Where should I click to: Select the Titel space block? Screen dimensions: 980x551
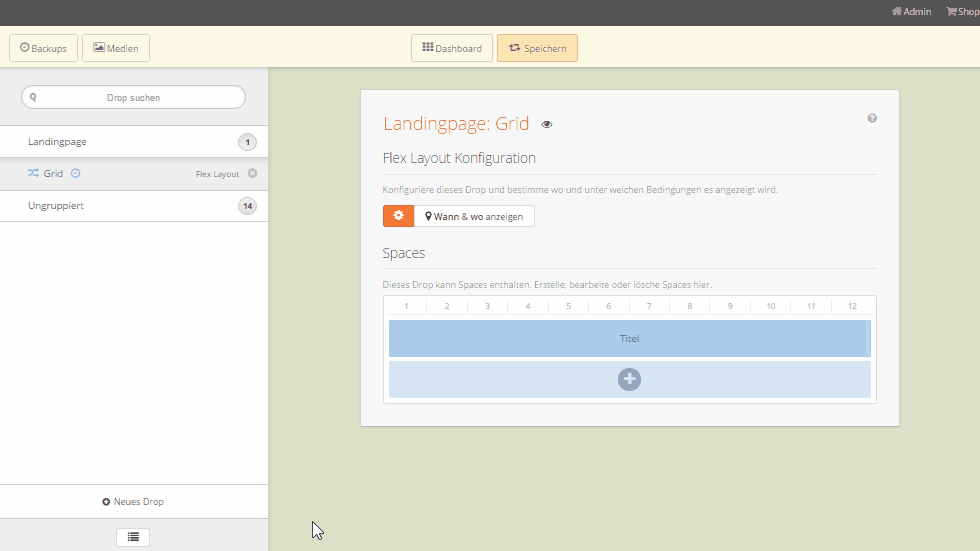point(629,339)
